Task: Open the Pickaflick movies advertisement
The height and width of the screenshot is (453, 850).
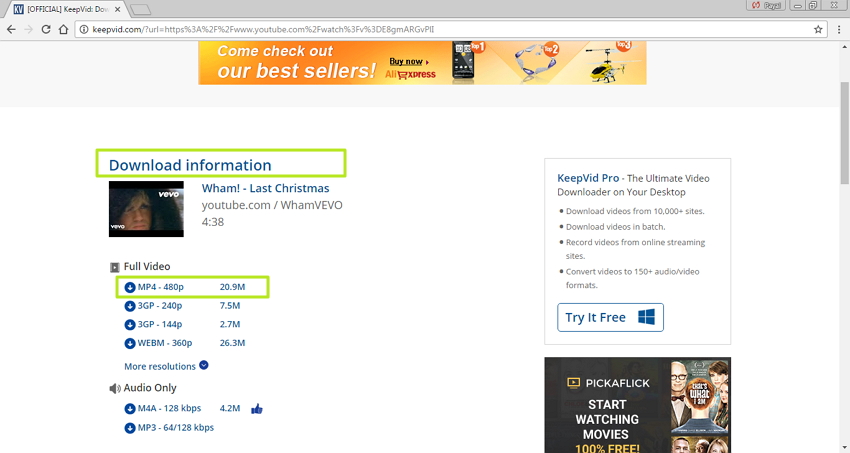Action: [638, 405]
